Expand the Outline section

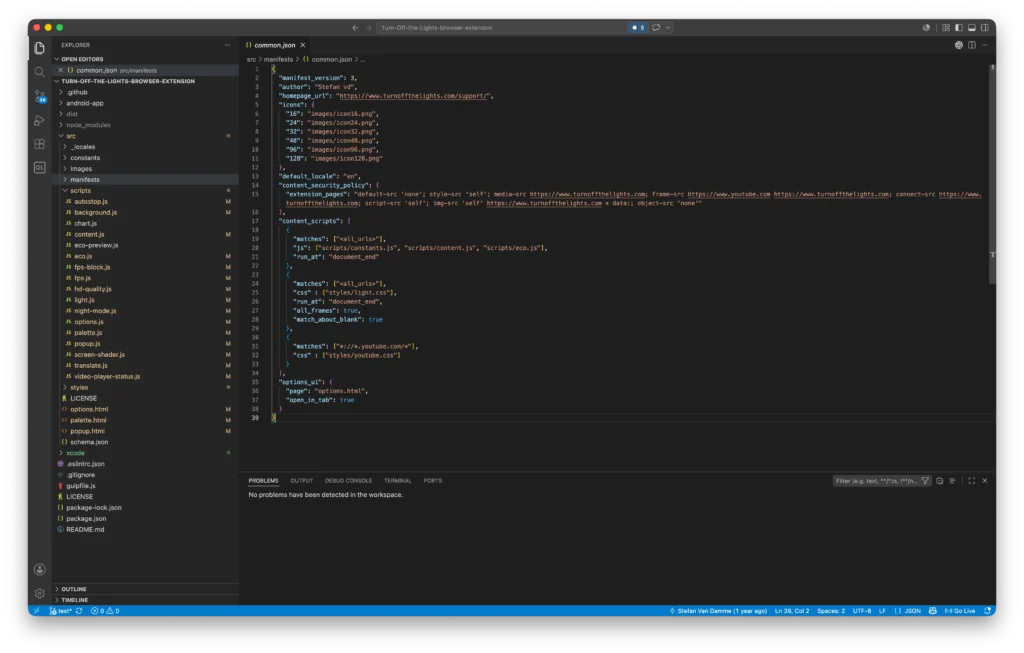(x=145, y=589)
